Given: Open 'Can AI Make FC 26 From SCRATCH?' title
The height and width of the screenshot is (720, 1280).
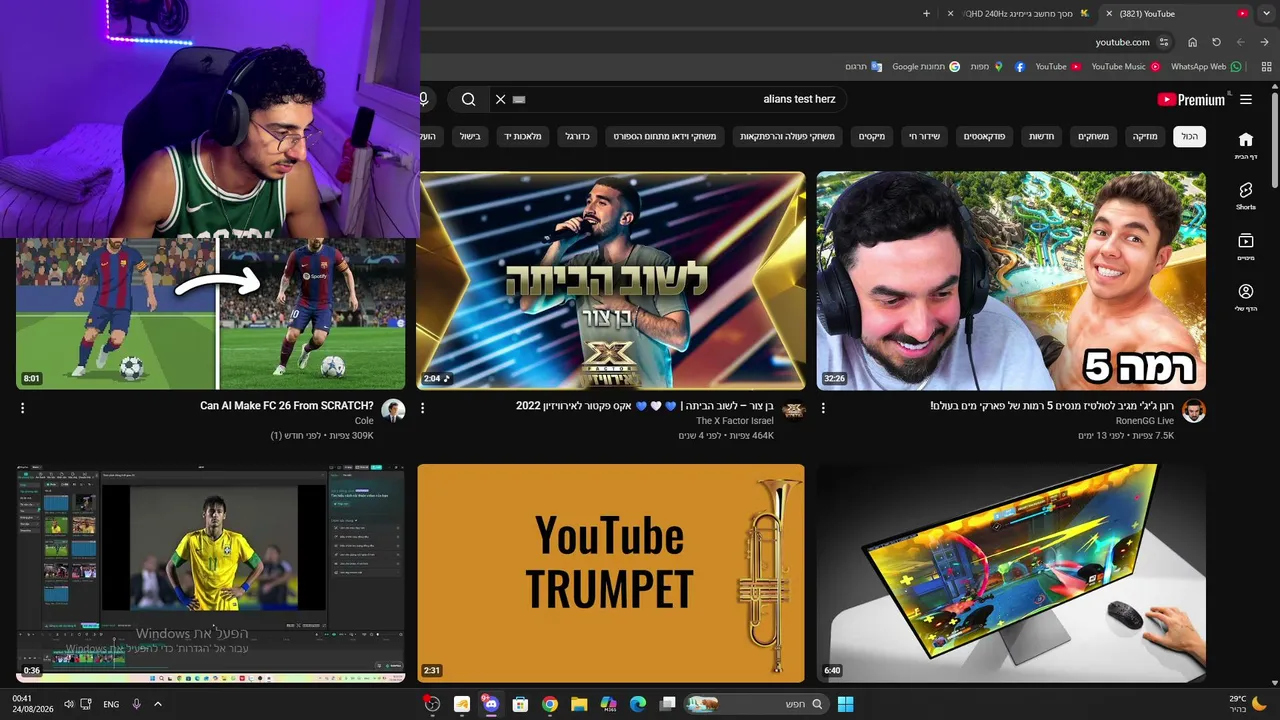Looking at the screenshot, I should (287, 406).
